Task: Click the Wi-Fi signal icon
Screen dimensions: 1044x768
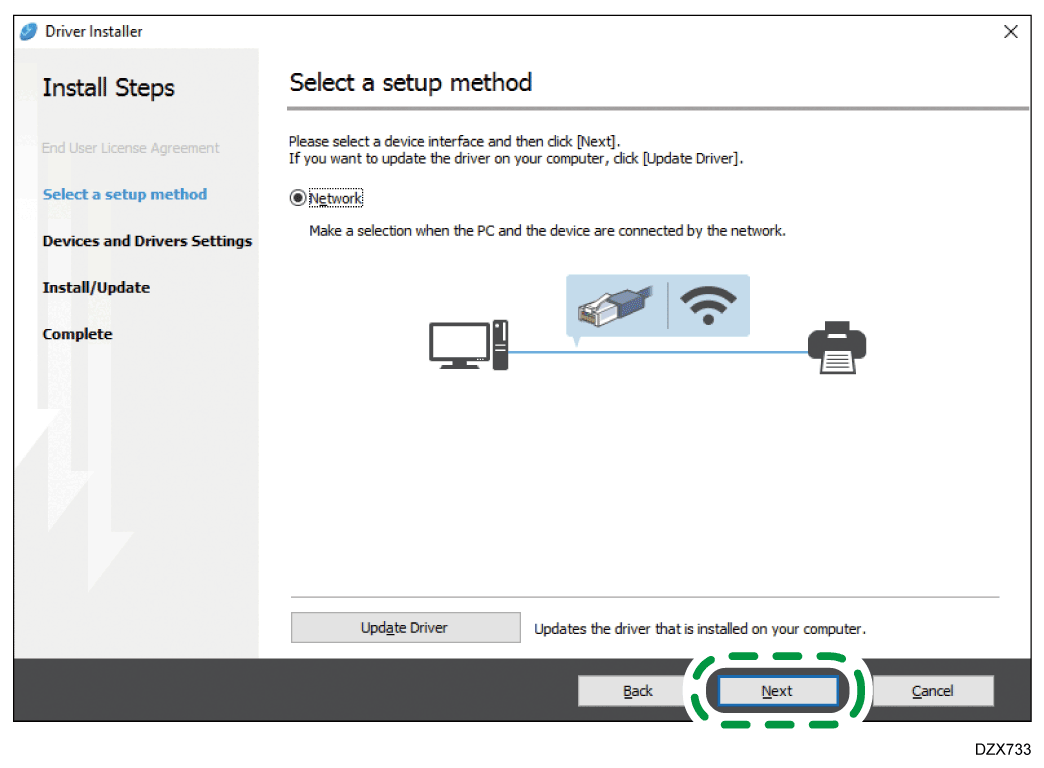Action: 708,304
